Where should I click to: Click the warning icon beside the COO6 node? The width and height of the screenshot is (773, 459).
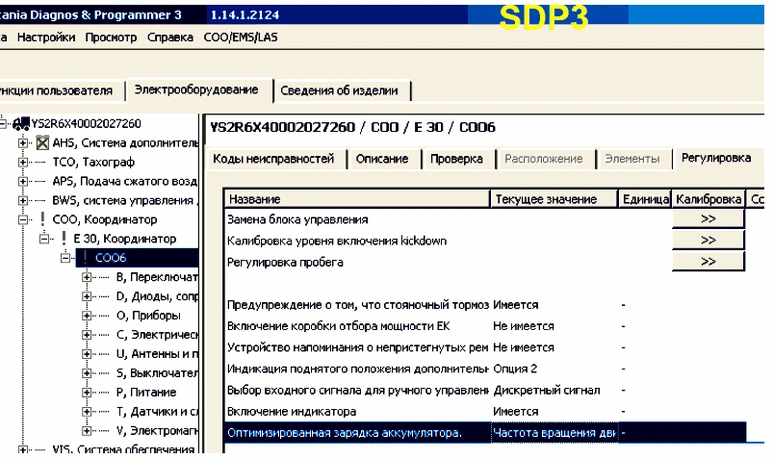tap(84, 258)
